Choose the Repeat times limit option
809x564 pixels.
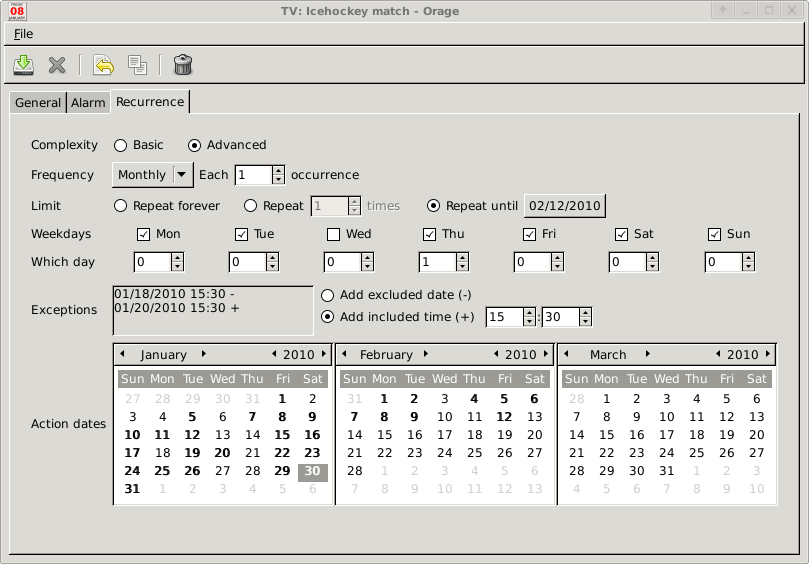pos(273,206)
